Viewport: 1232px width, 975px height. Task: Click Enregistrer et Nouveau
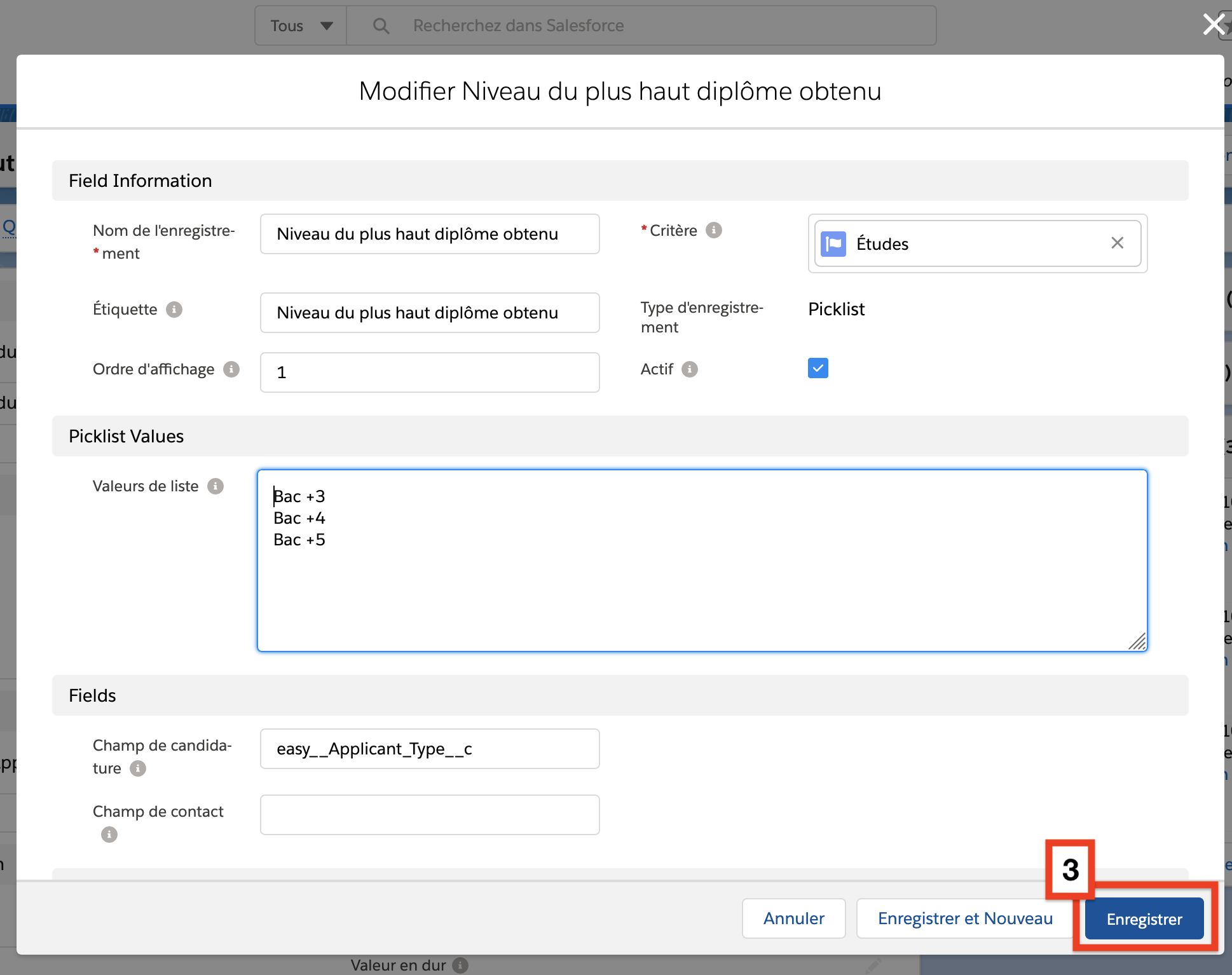coord(964,918)
